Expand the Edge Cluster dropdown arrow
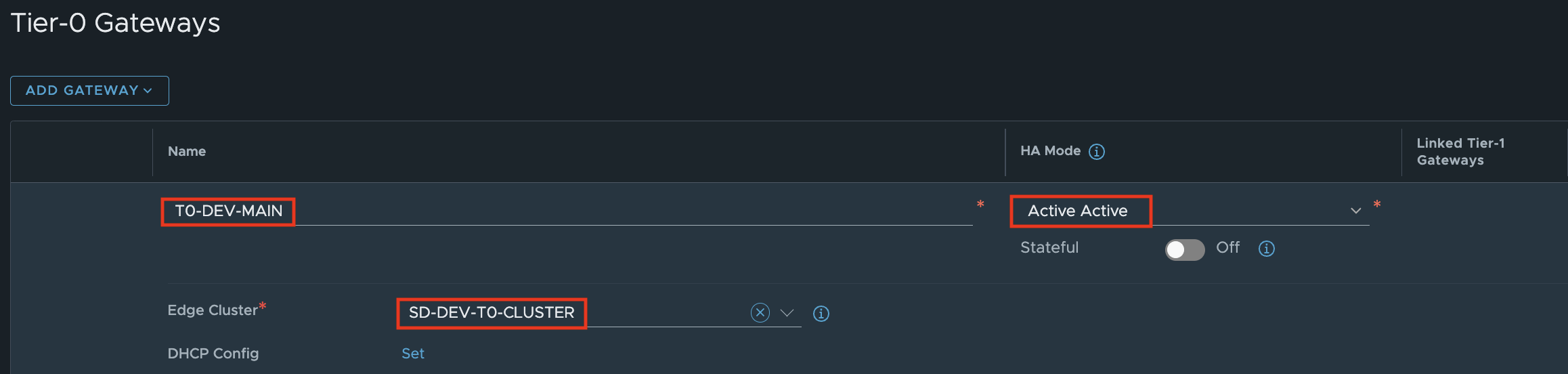1568x374 pixels. coord(787,313)
